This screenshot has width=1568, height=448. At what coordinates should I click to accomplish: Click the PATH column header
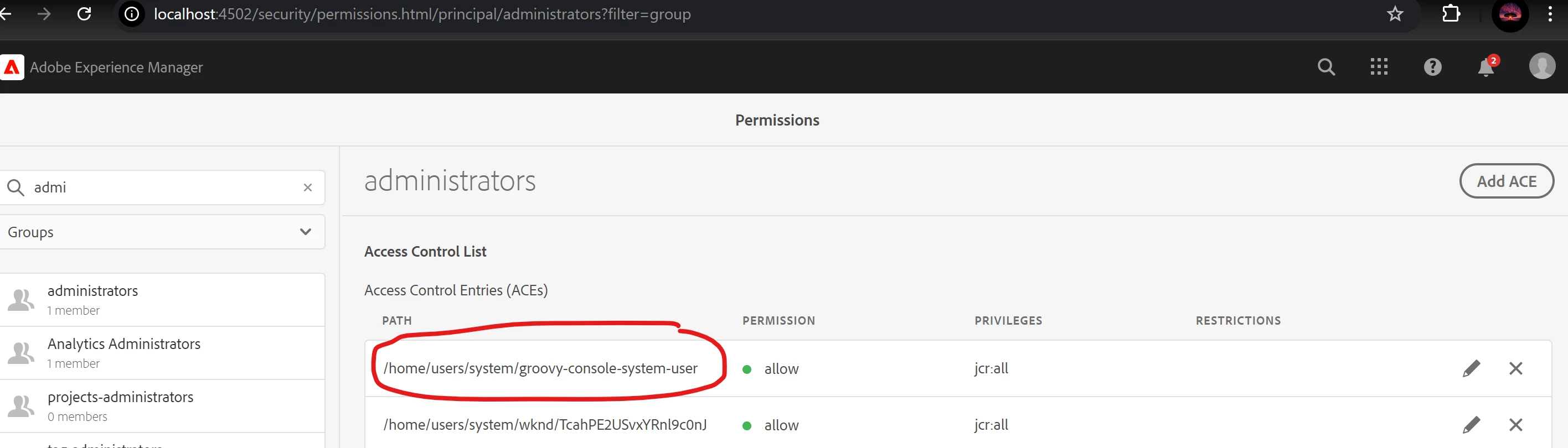click(x=397, y=321)
